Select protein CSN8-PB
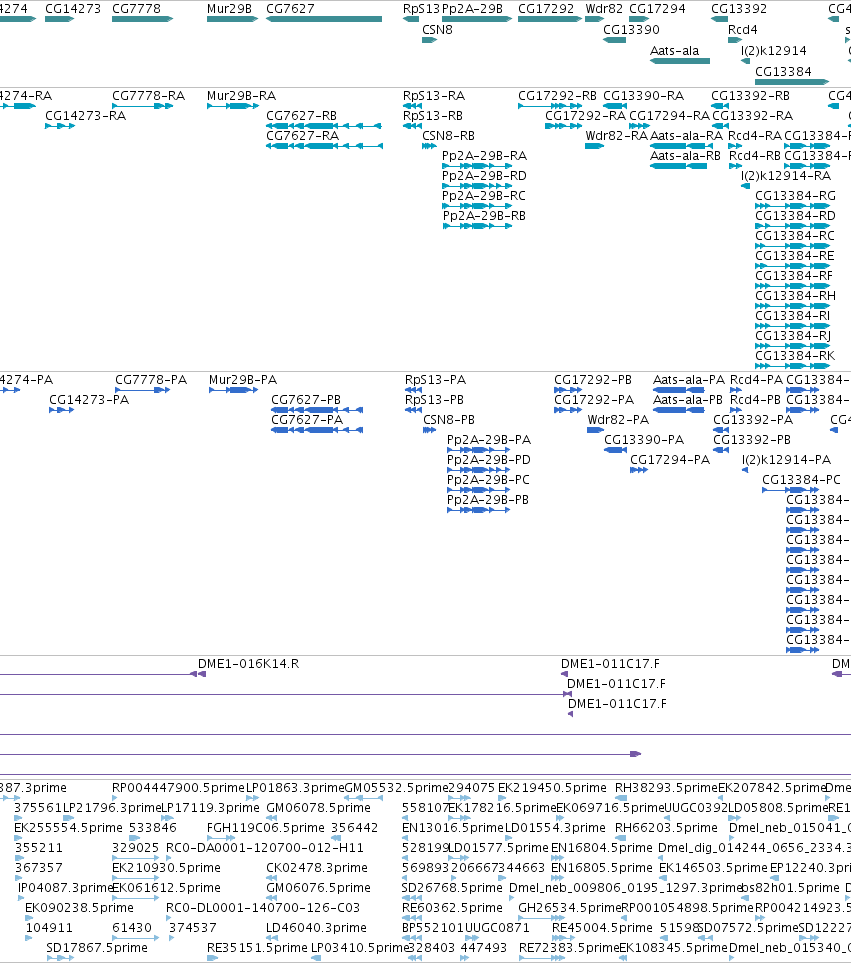The image size is (851, 963). pyautogui.click(x=449, y=419)
